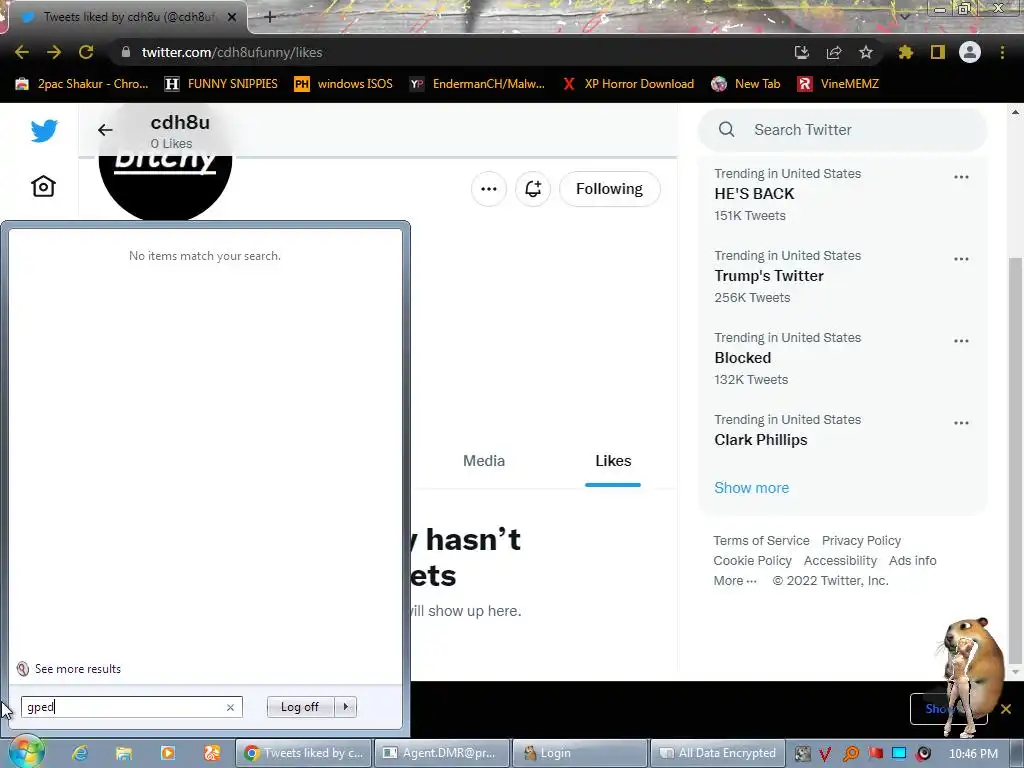Open windows ISOS bookmark
Image resolution: width=1024 pixels, height=768 pixels.
pos(343,84)
